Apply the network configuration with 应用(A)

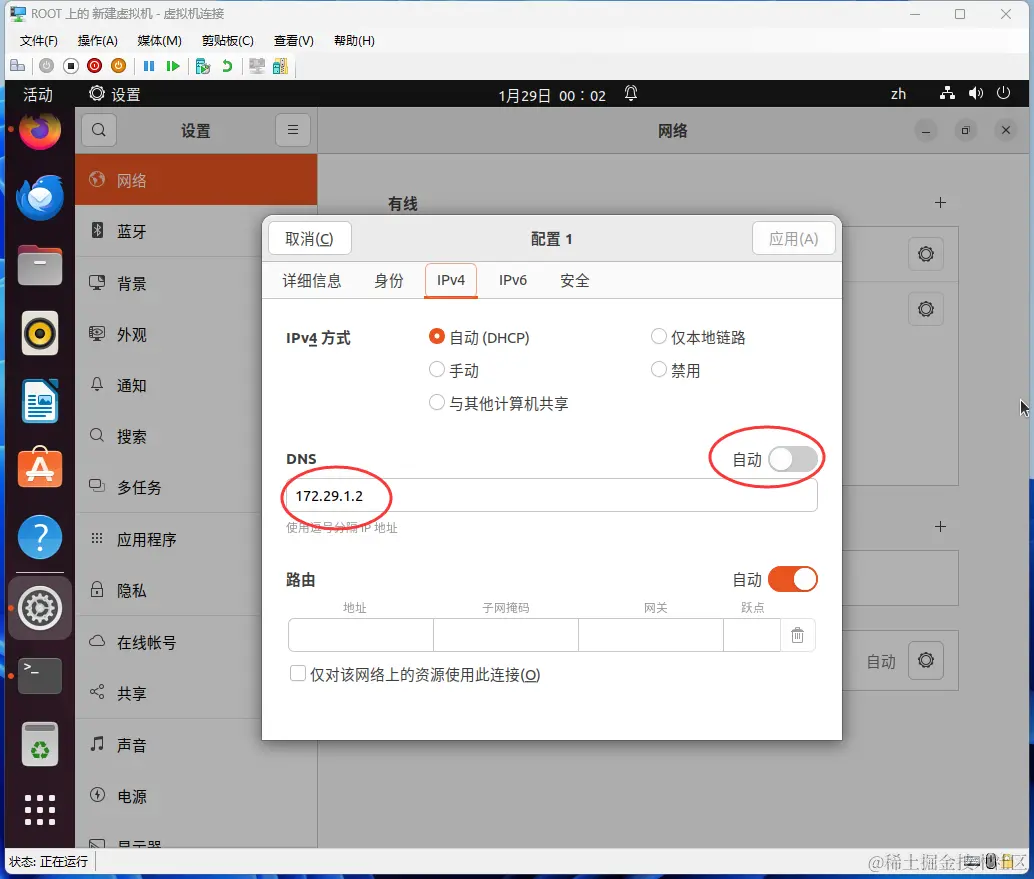[793, 238]
